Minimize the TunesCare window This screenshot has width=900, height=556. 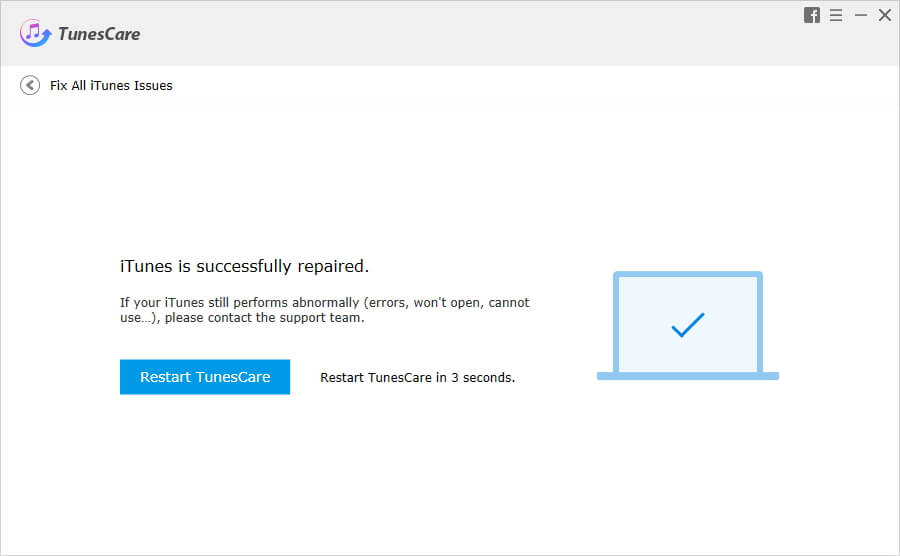(x=860, y=15)
